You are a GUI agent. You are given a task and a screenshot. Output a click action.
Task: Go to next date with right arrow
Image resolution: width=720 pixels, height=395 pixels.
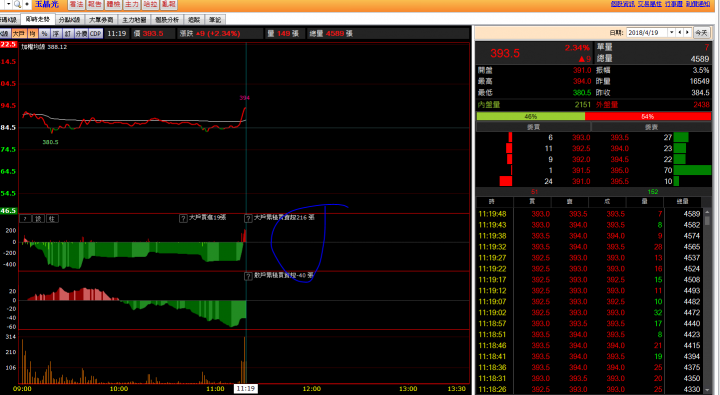687,33
